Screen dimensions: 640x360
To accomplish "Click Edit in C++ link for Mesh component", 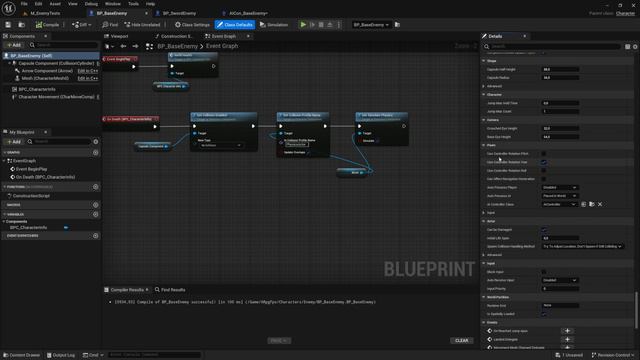I will click(x=88, y=78).
